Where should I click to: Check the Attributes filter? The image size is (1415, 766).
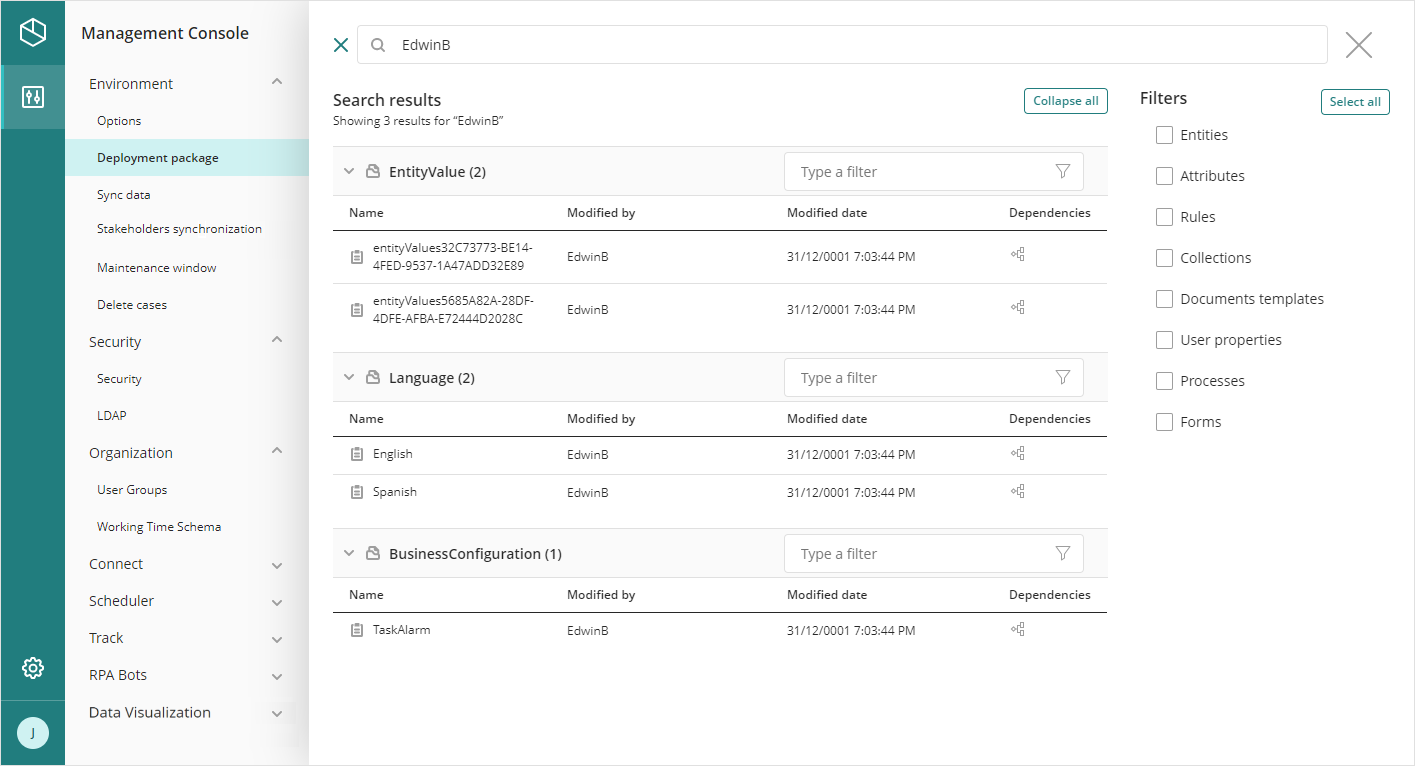pyautogui.click(x=1164, y=176)
